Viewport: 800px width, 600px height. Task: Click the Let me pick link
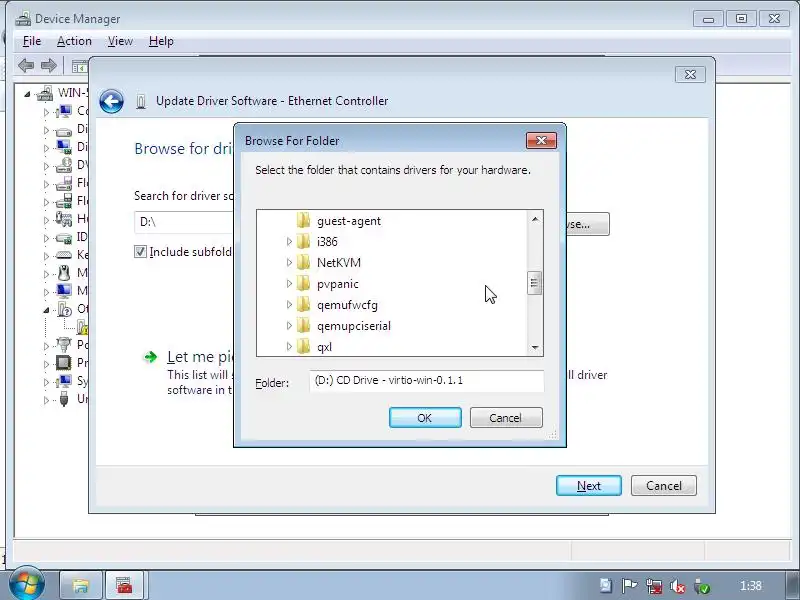tap(200, 357)
